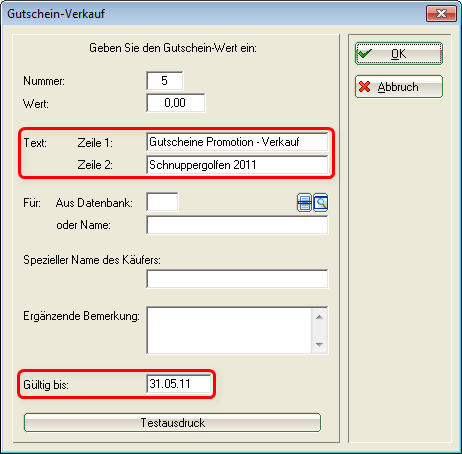Click the Aus Datenbank input box

162,202
